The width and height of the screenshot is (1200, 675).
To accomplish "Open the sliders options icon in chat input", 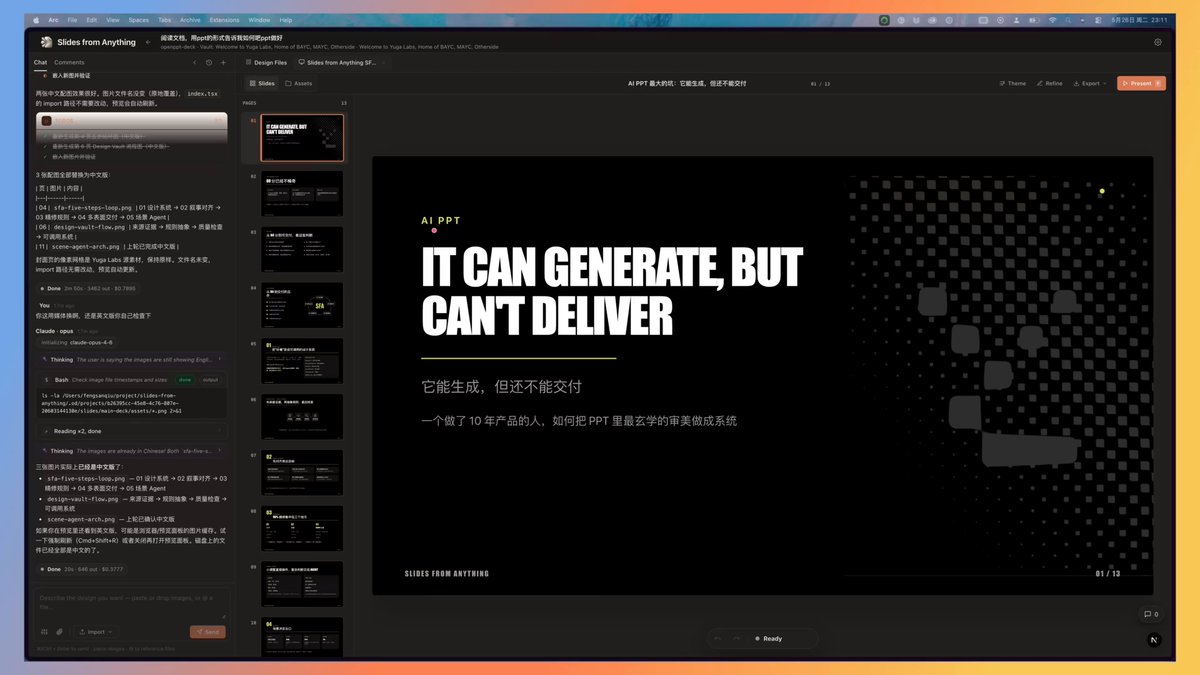I will (44, 632).
